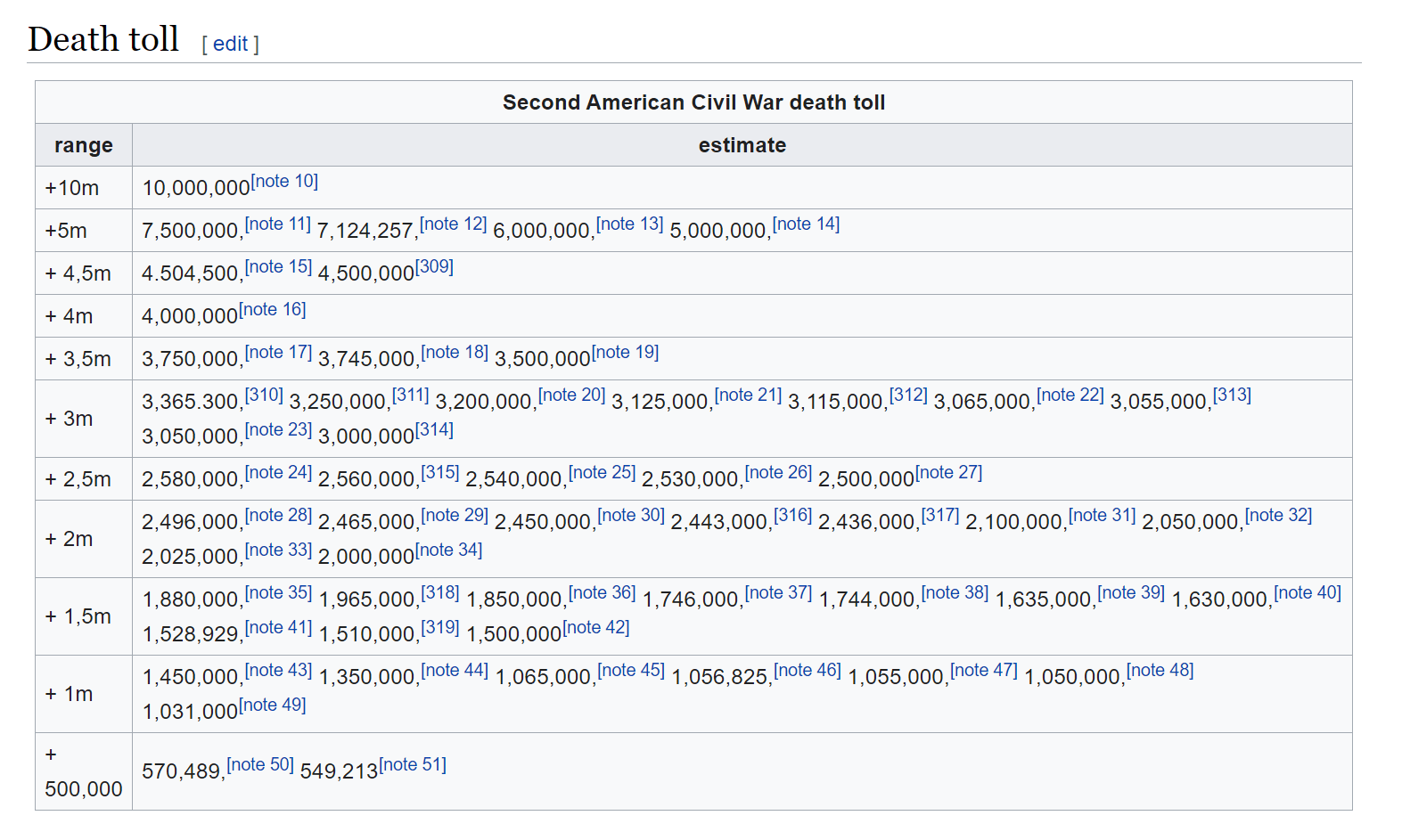1402x840 pixels.
Task: Open citation 316 after 2,443,000
Action: click(792, 515)
